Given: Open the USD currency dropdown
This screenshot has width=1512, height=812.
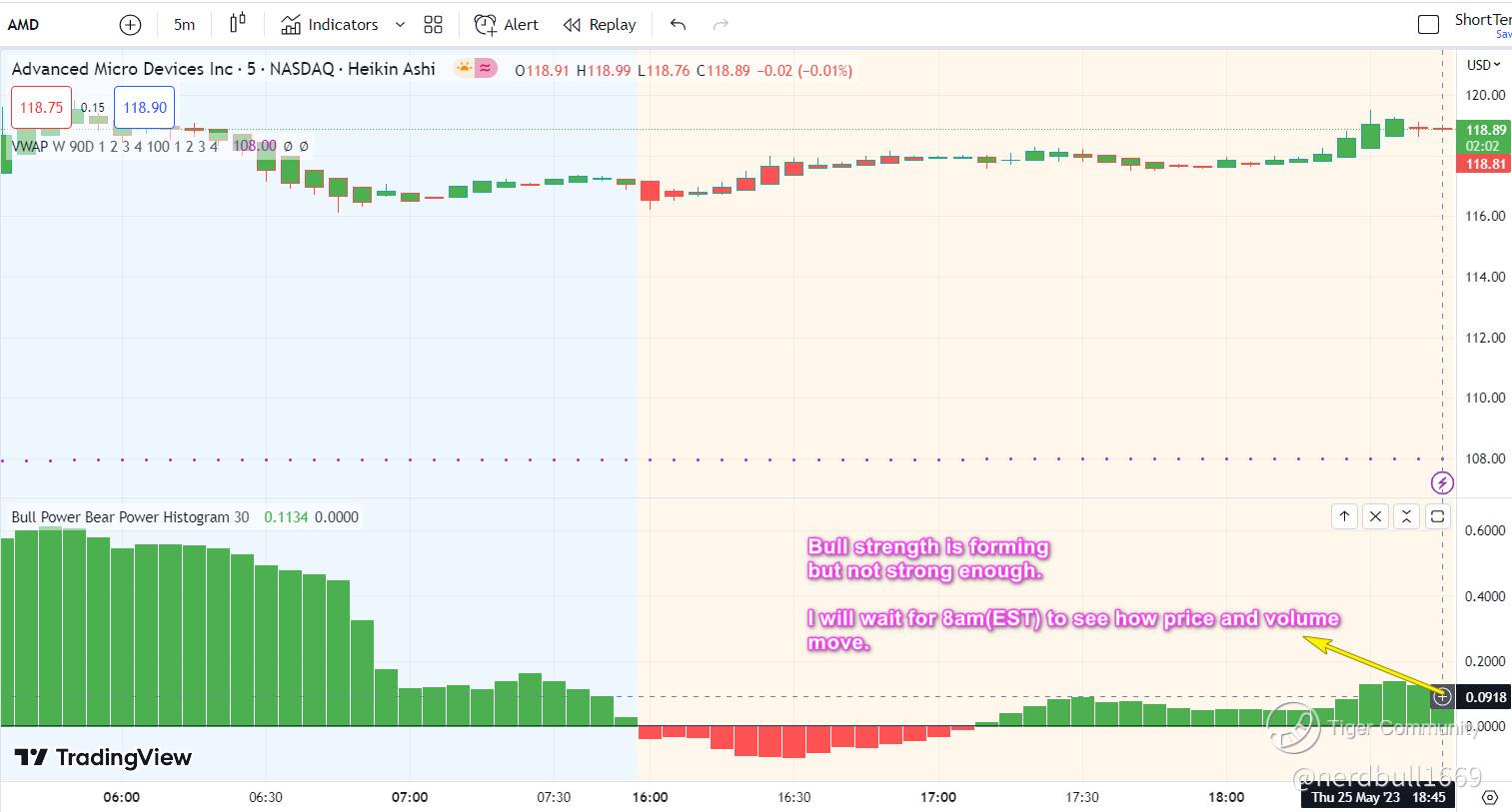Looking at the screenshot, I should [x=1484, y=65].
